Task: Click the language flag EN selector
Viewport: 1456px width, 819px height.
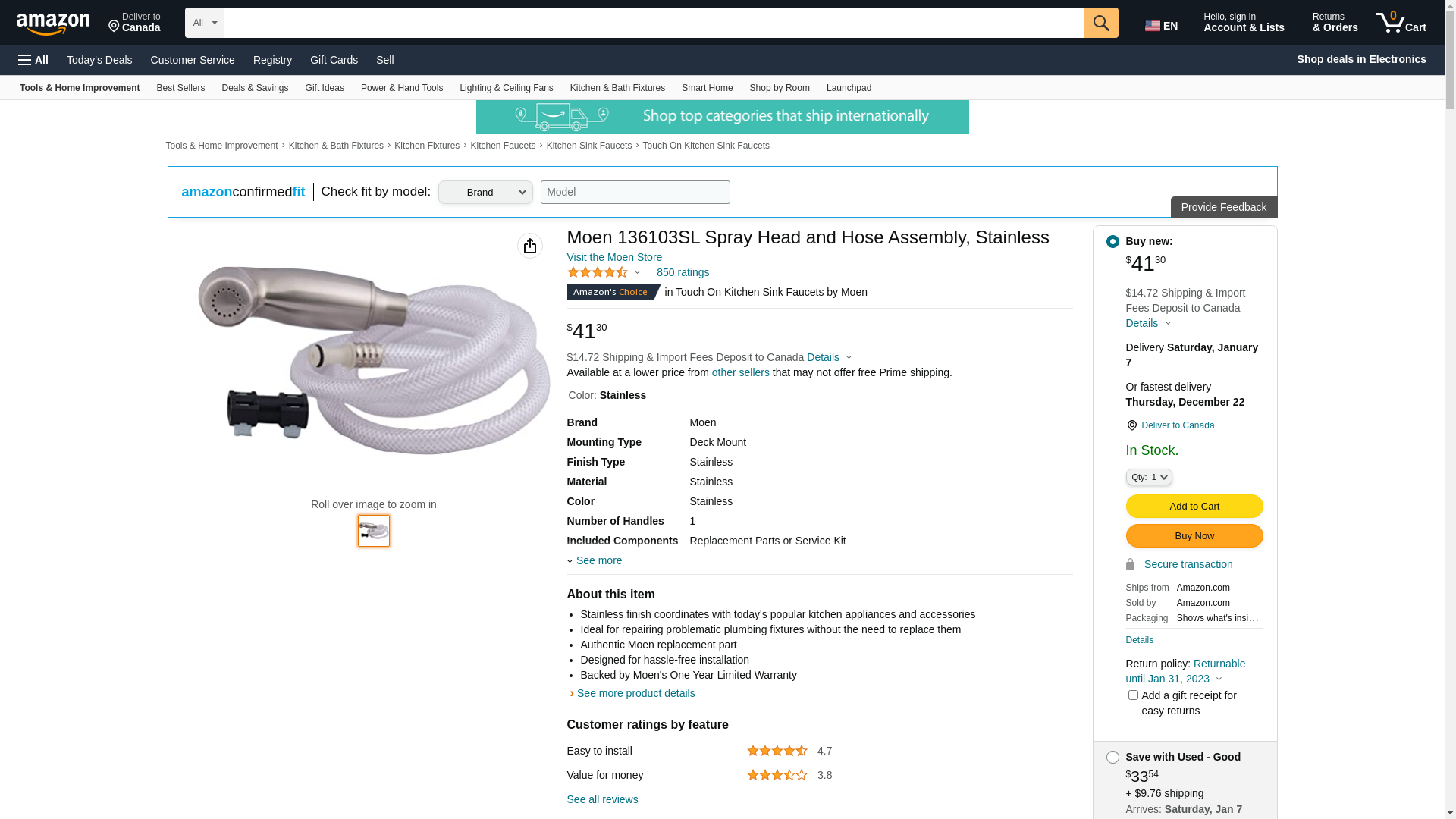Action: [x=1161, y=26]
